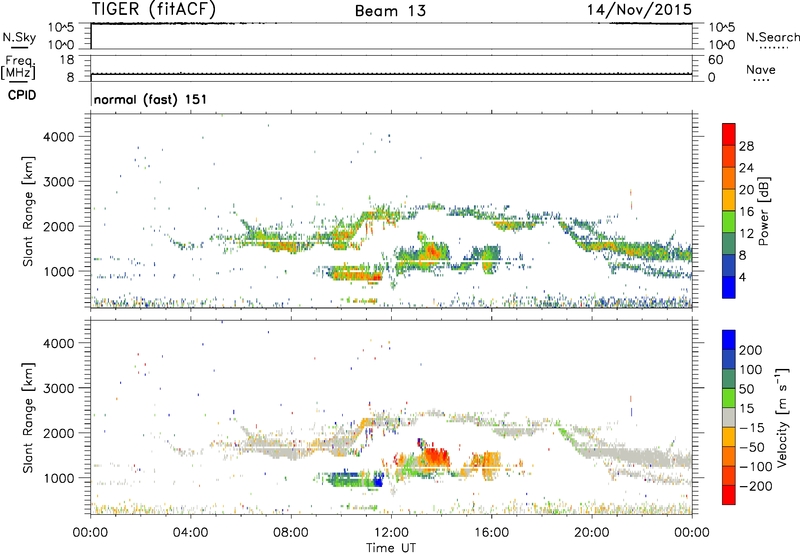800x554 pixels.
Task: Click the 08:00 time axis tick label
Action: [291, 533]
